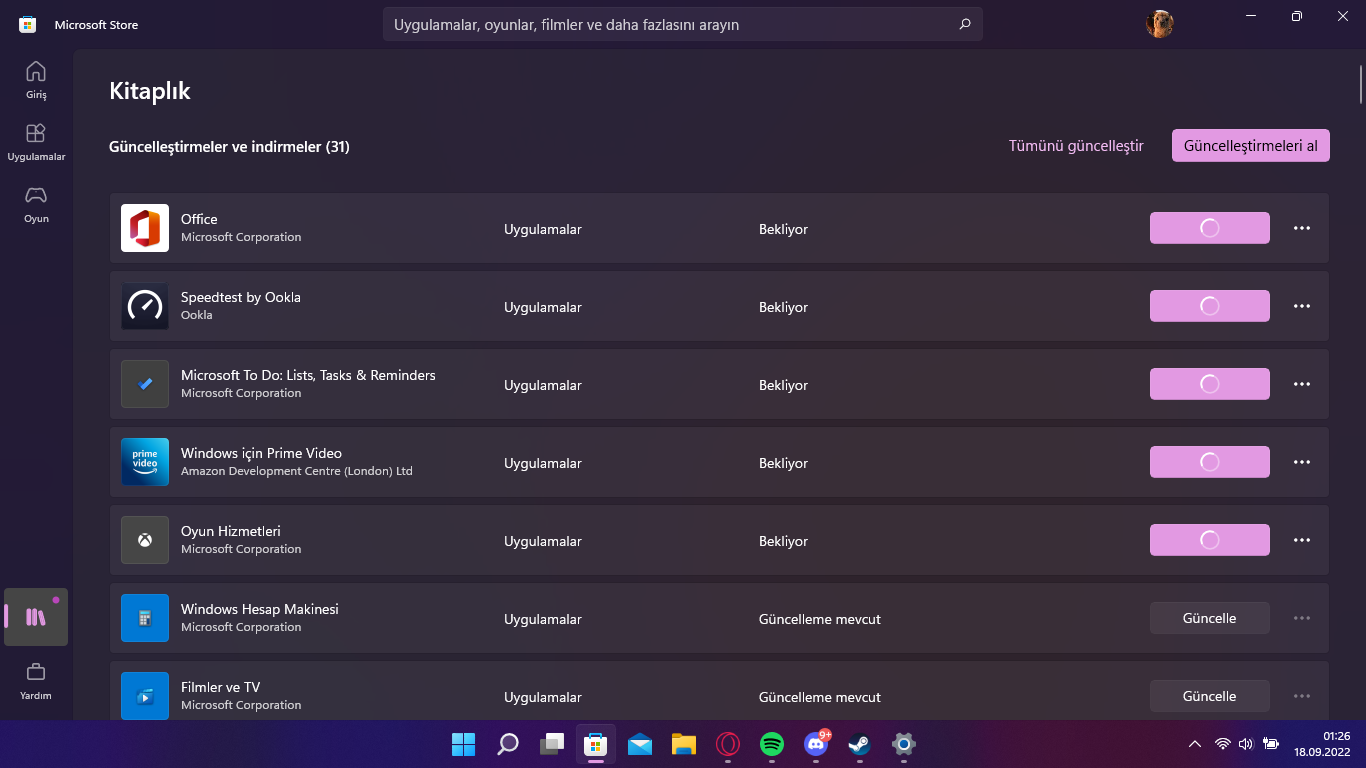Open the Windows Start menu
1366x768 pixels.
tap(464, 744)
